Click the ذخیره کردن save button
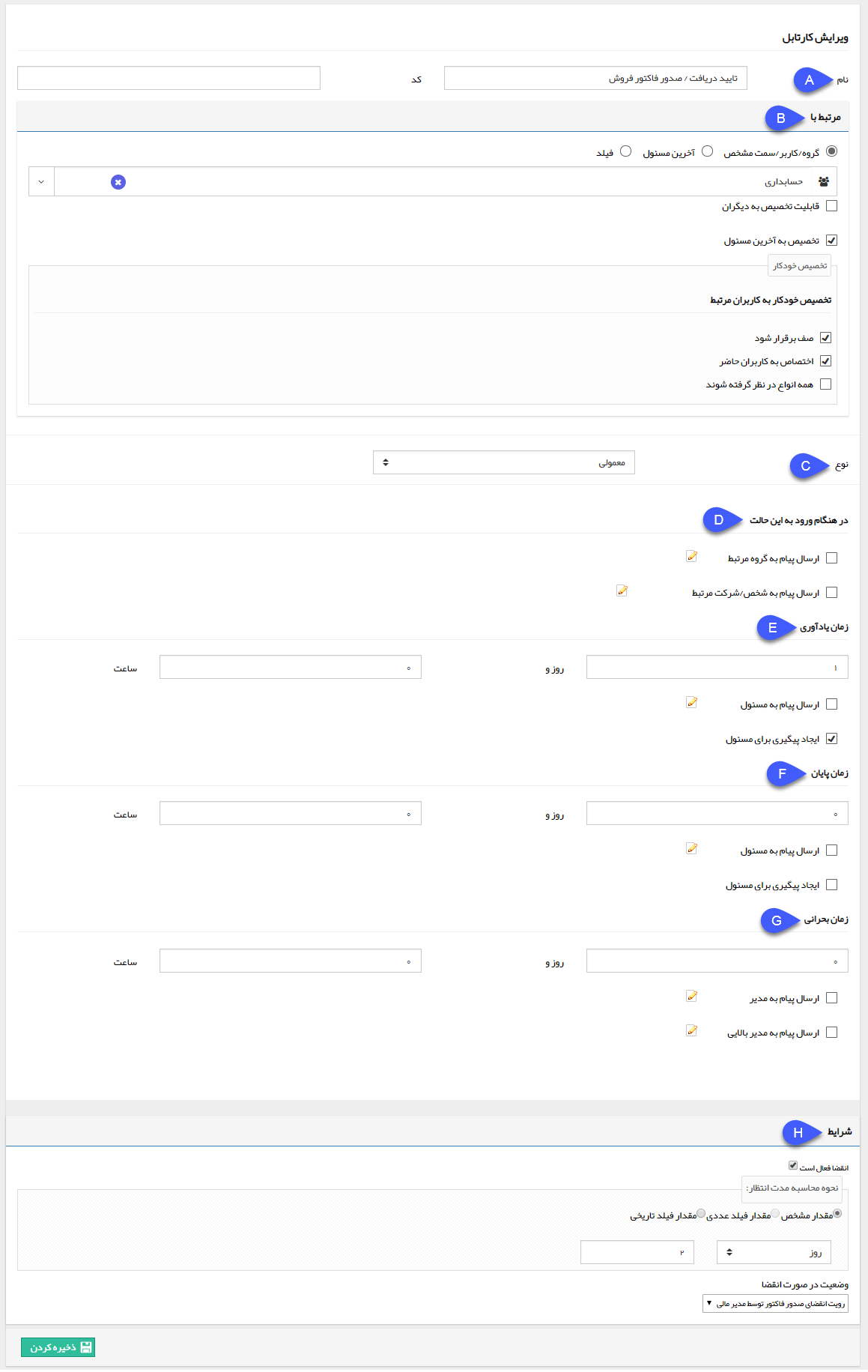The width and height of the screenshot is (868, 1372). 58,1347
